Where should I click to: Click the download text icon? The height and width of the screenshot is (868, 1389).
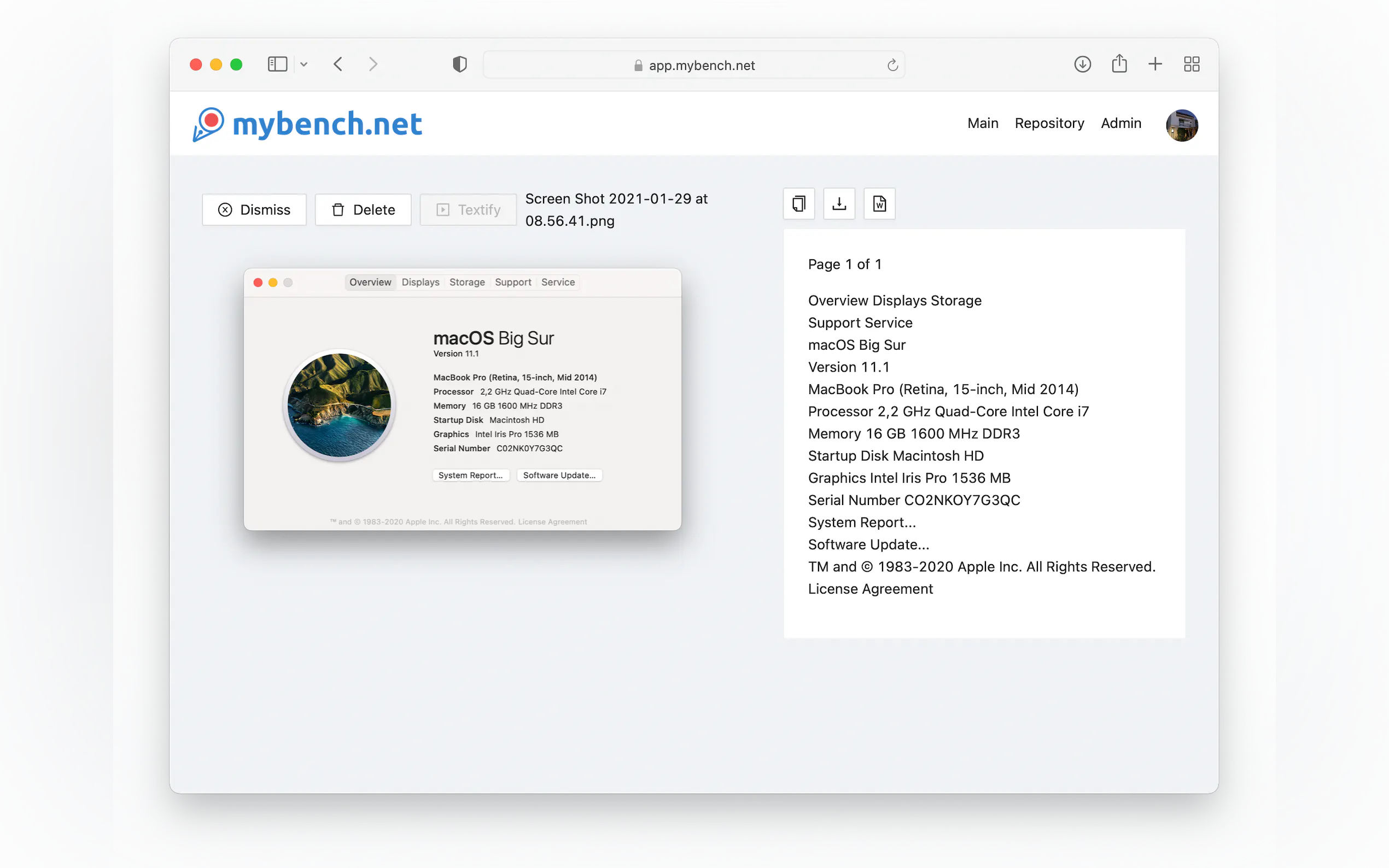tap(839, 204)
